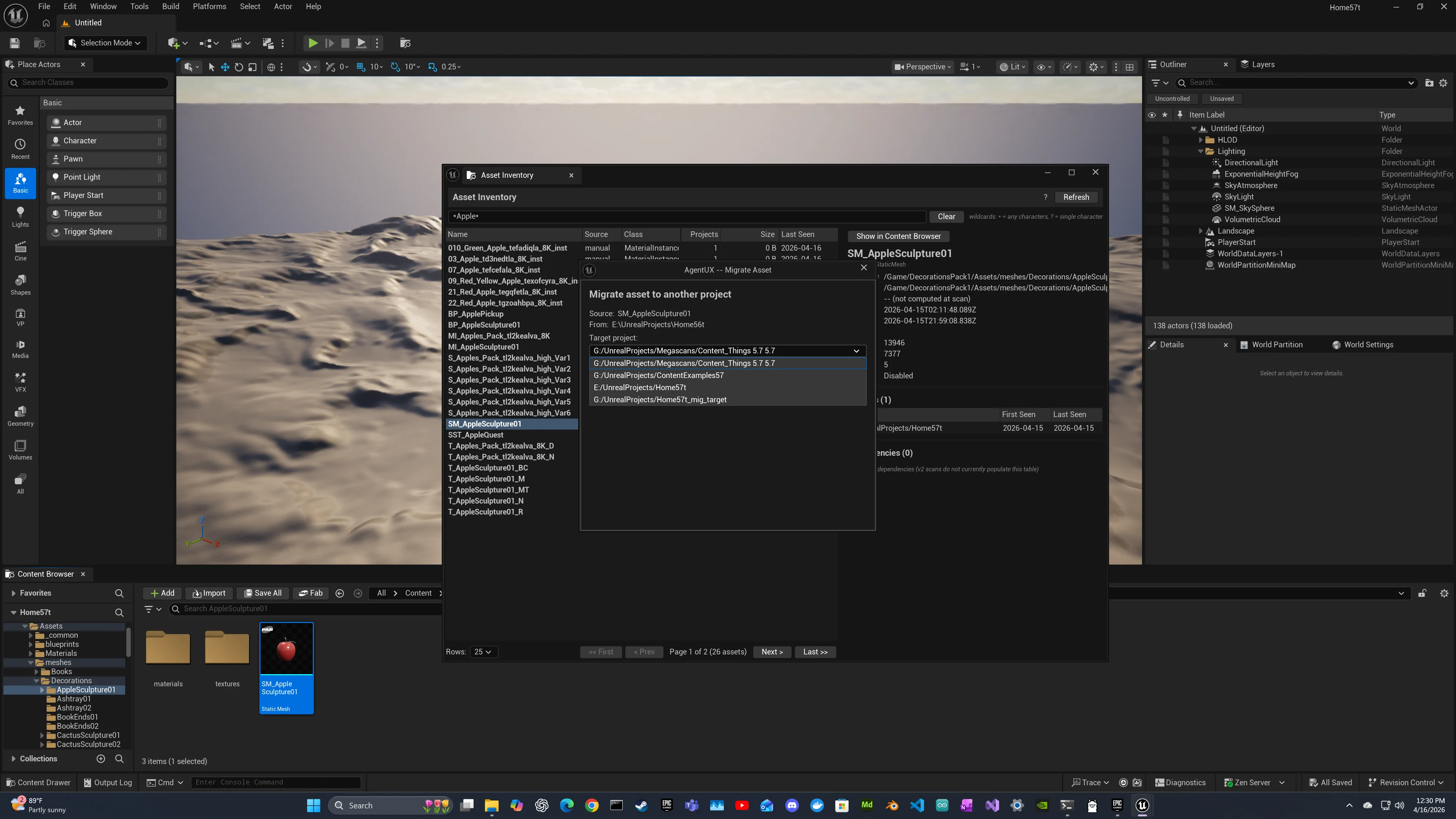Toggle the visibility eye column header in Outliner
The width and height of the screenshot is (1456, 819).
point(1152,115)
